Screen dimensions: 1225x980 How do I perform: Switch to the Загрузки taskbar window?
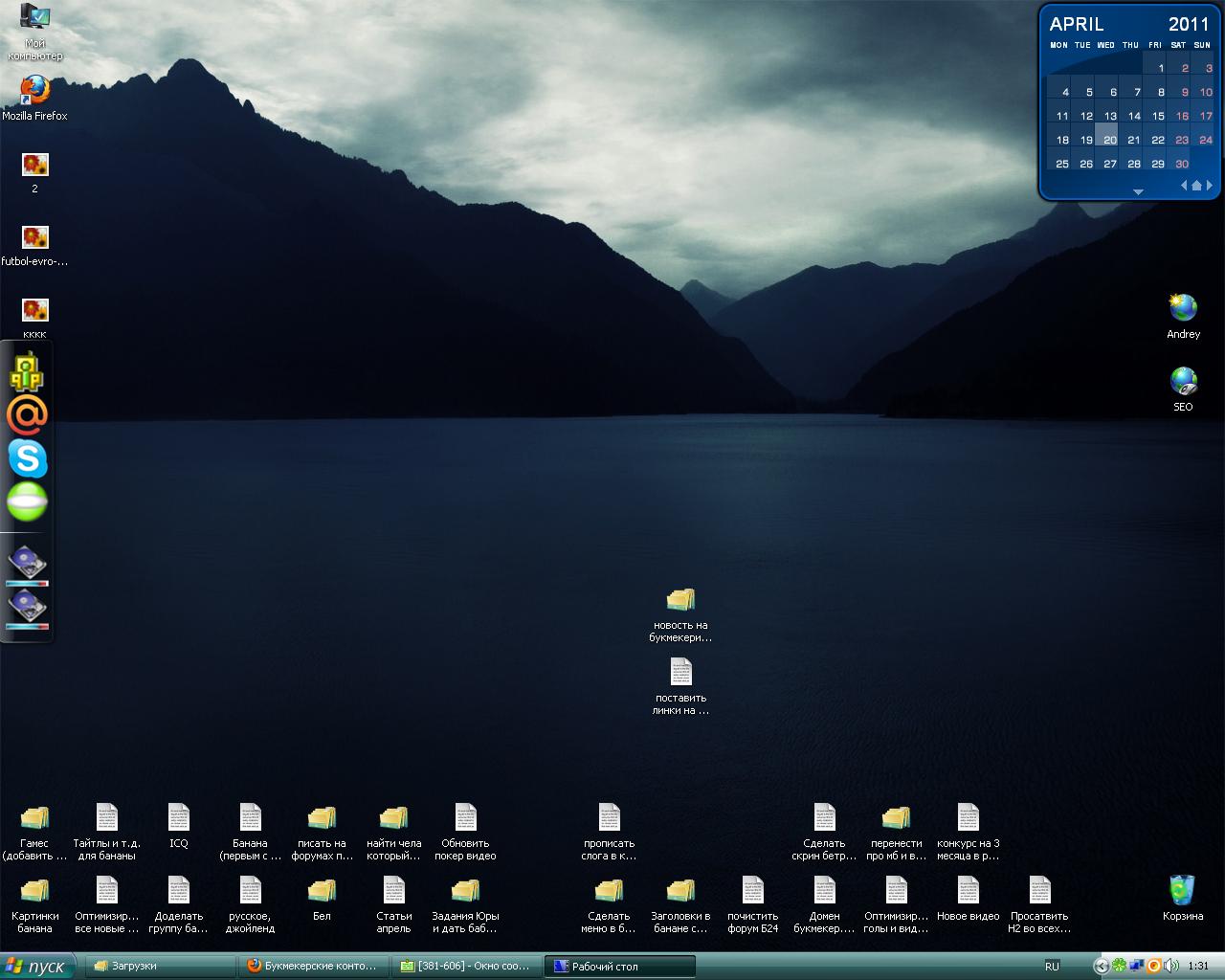pos(161,967)
